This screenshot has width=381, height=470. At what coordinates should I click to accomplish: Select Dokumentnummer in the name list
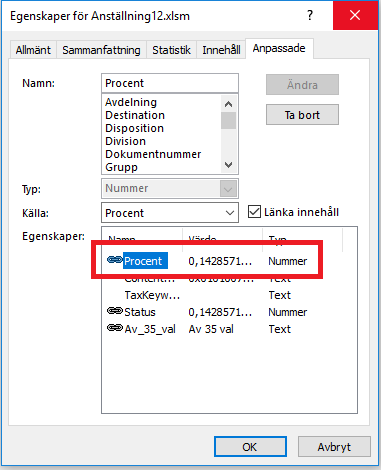[x=153, y=154]
